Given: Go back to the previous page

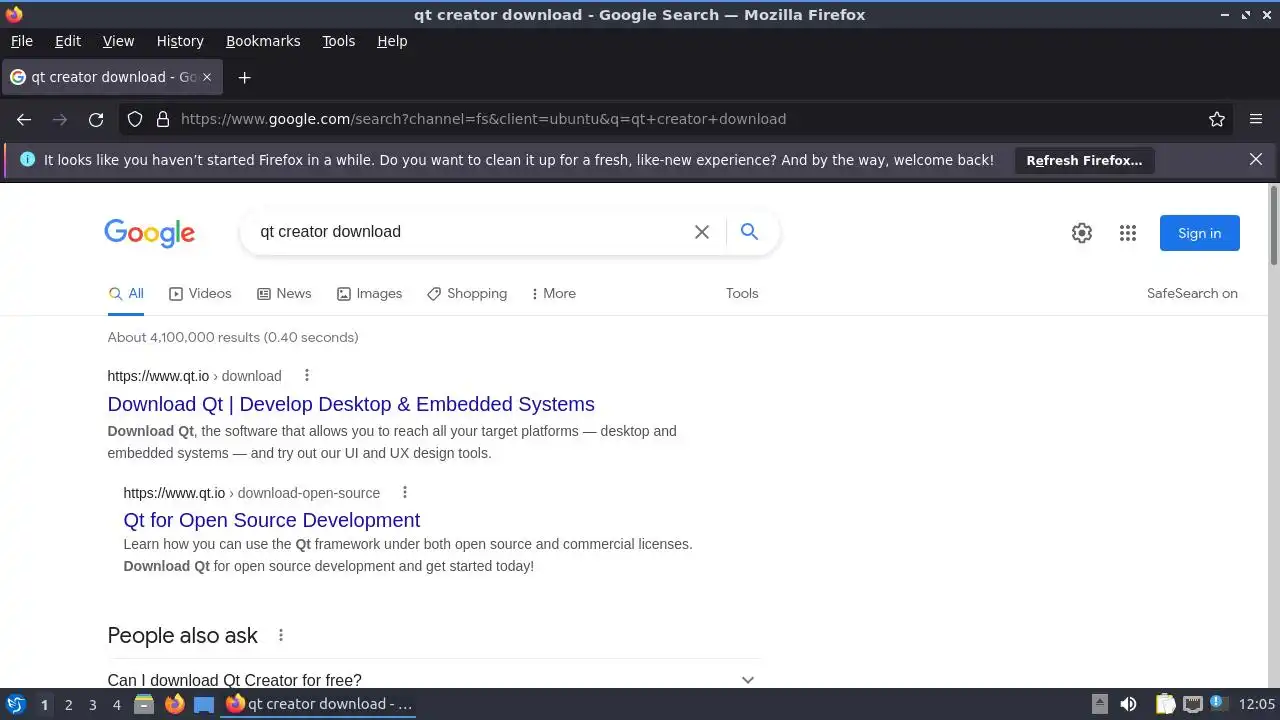Looking at the screenshot, I should 24,119.
